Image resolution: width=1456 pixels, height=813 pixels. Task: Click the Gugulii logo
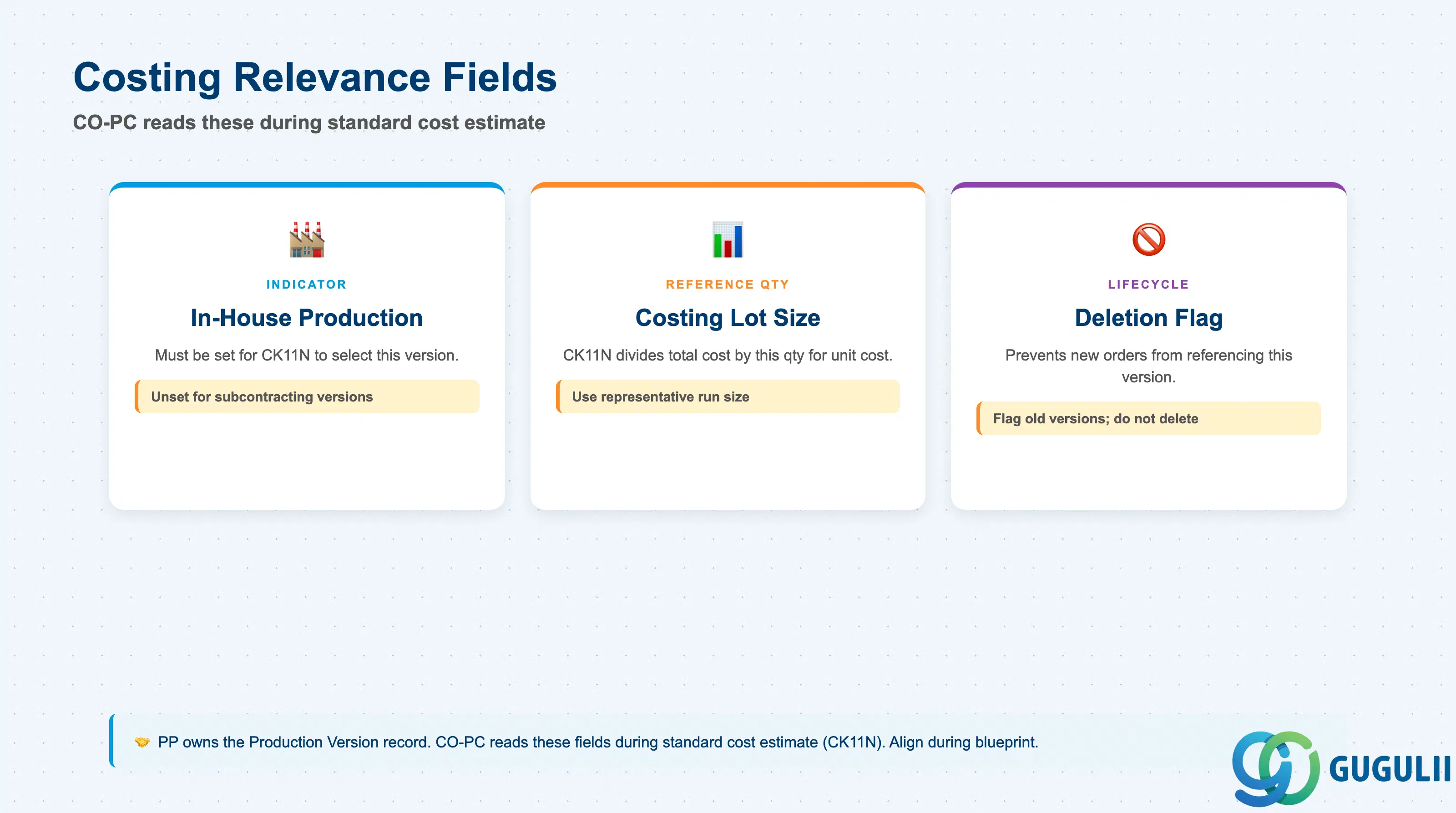pos(1341,768)
